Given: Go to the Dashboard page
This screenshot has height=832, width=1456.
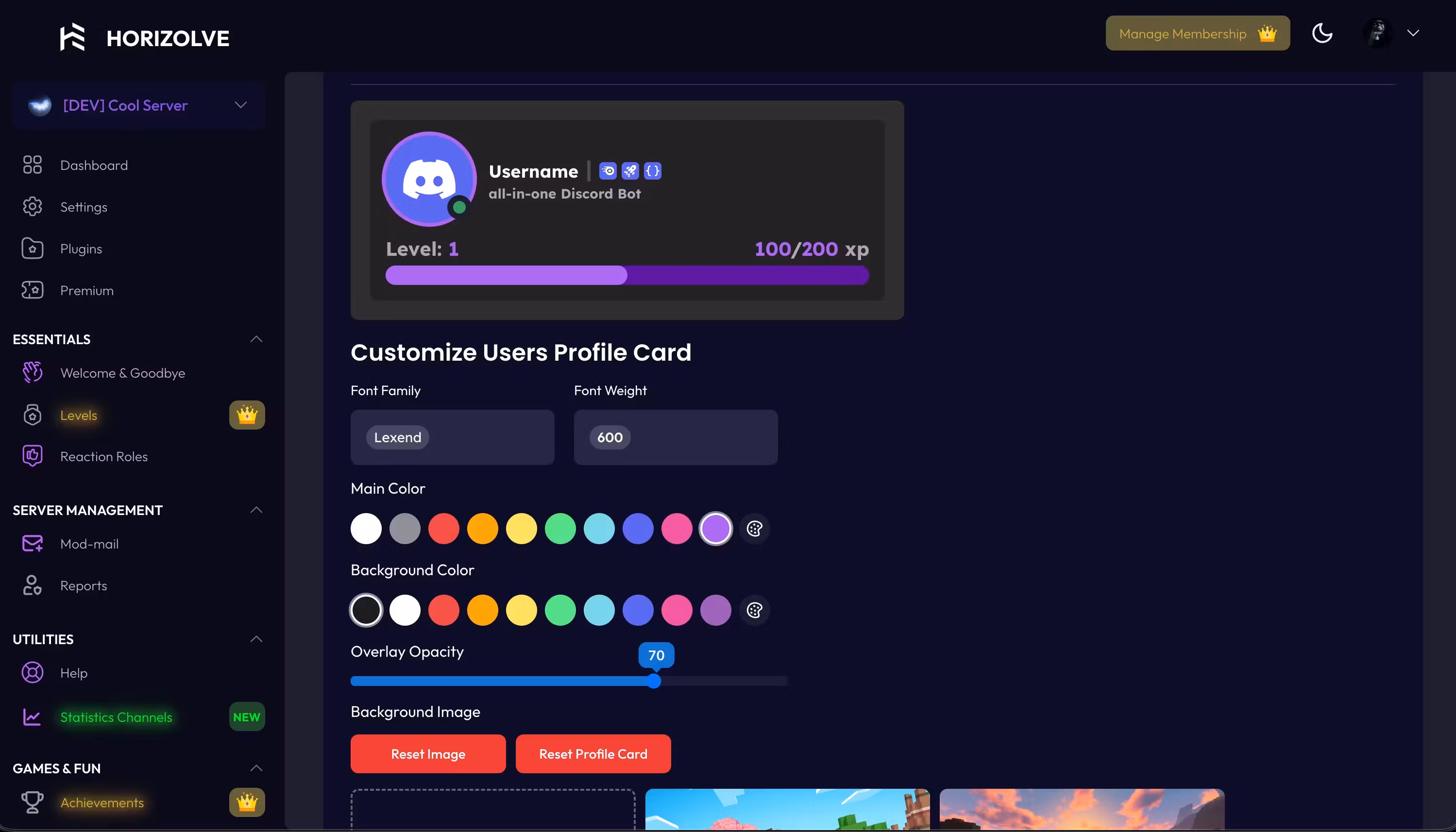Looking at the screenshot, I should point(94,165).
